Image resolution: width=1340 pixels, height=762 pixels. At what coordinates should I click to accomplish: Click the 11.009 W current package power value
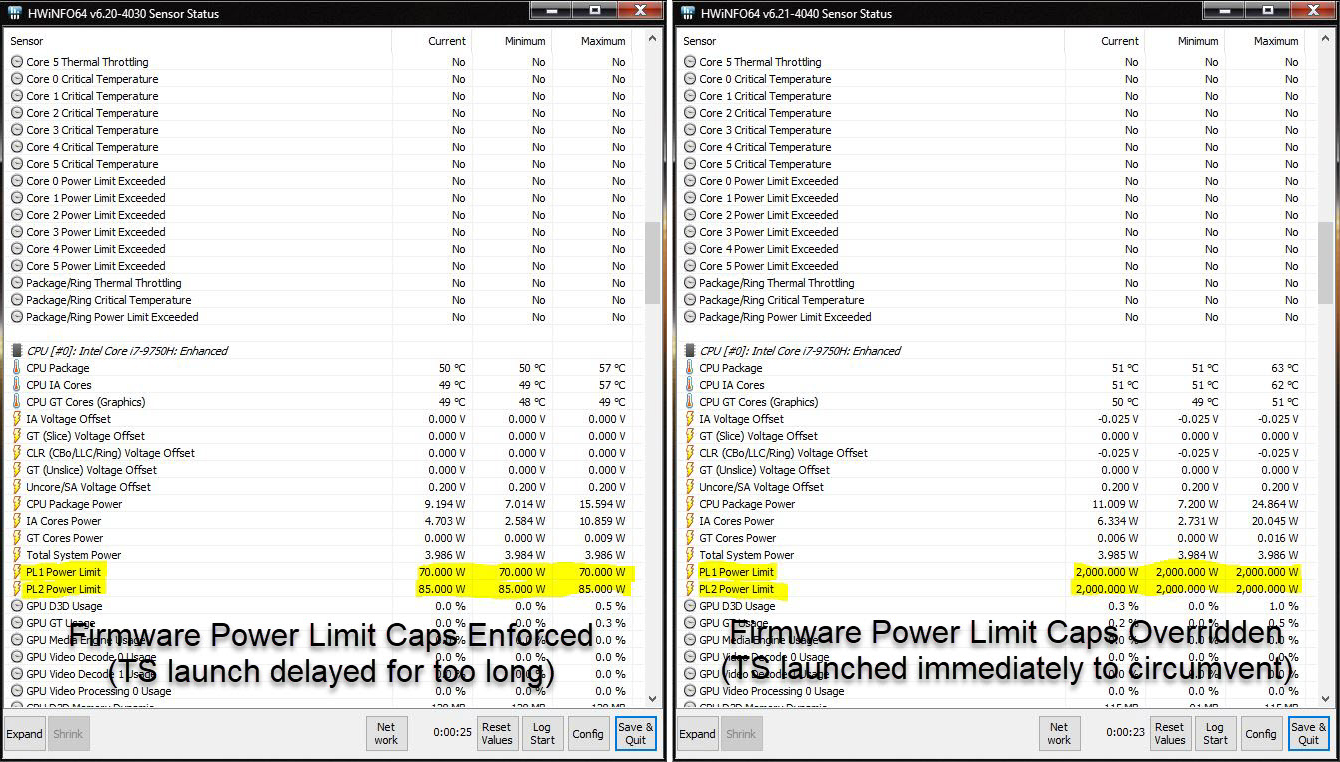tap(1115, 504)
